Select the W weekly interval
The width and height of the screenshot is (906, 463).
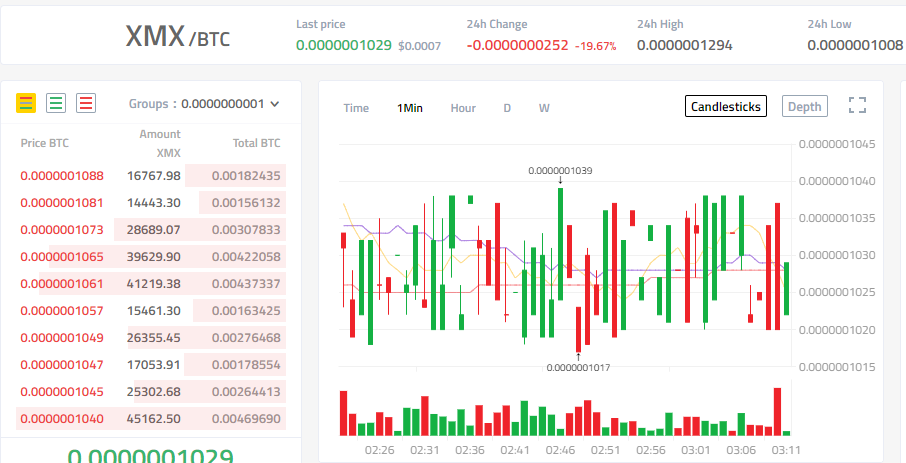[544, 108]
